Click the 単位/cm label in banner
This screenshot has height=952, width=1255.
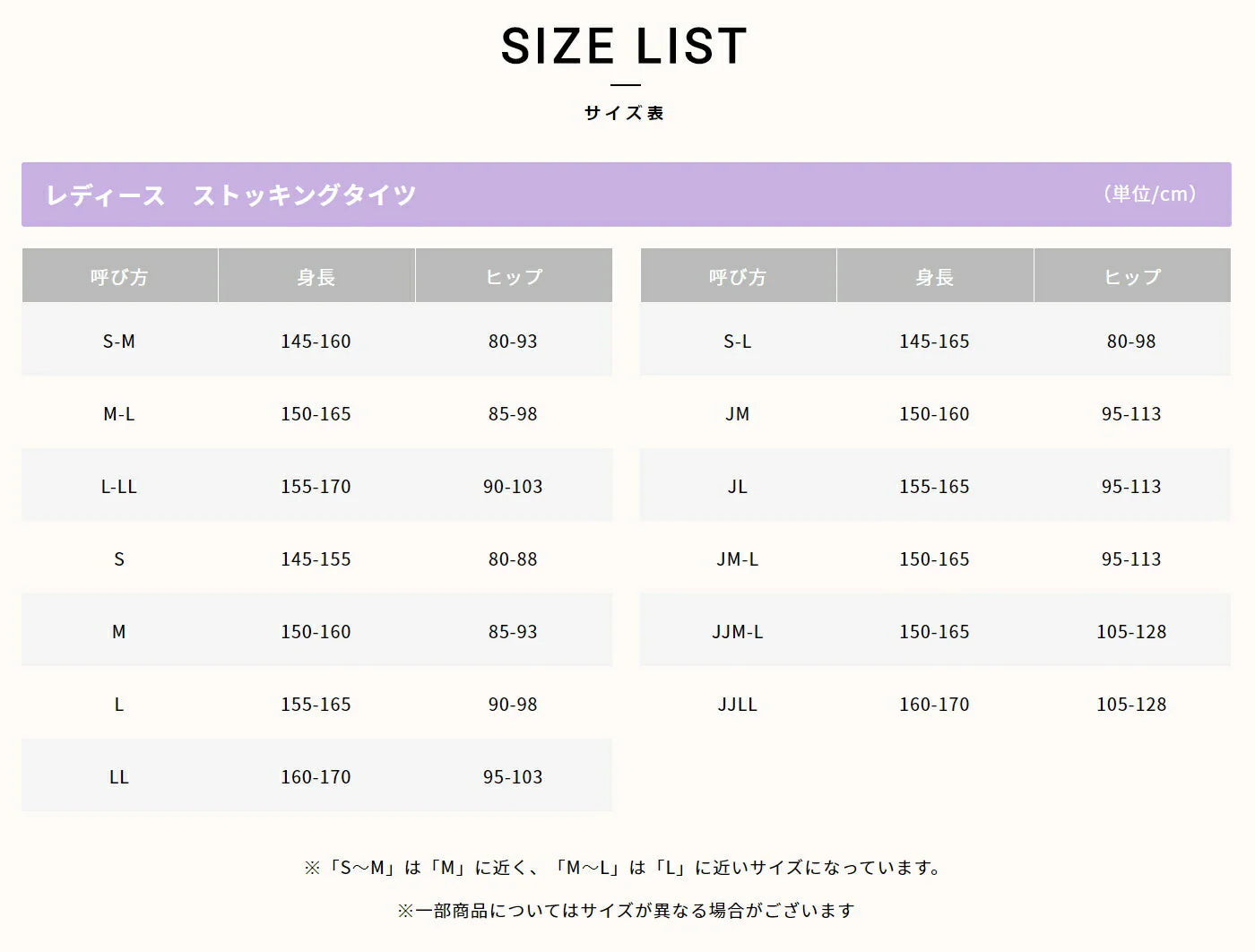point(1150,194)
